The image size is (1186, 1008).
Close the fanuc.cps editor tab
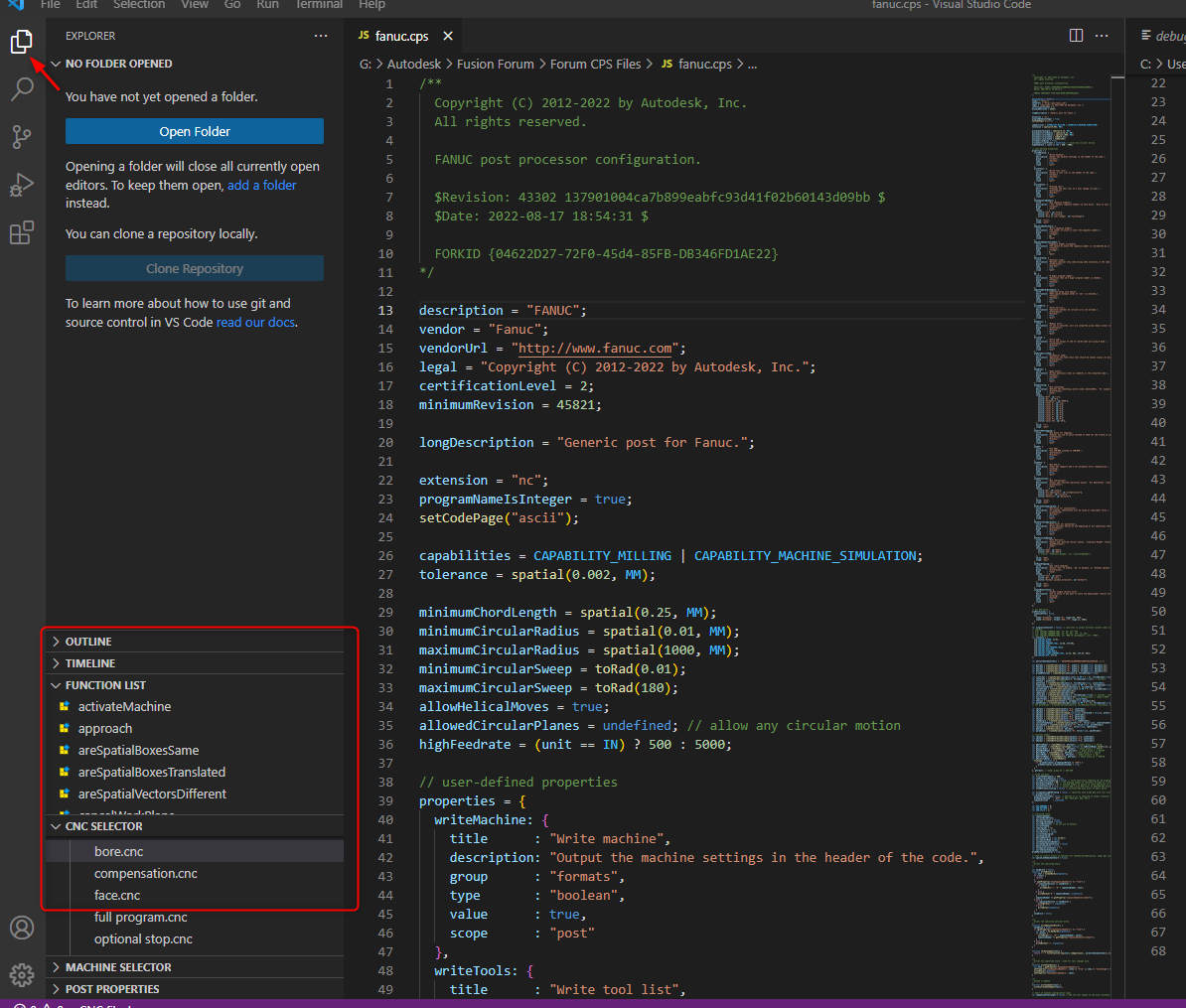click(448, 36)
